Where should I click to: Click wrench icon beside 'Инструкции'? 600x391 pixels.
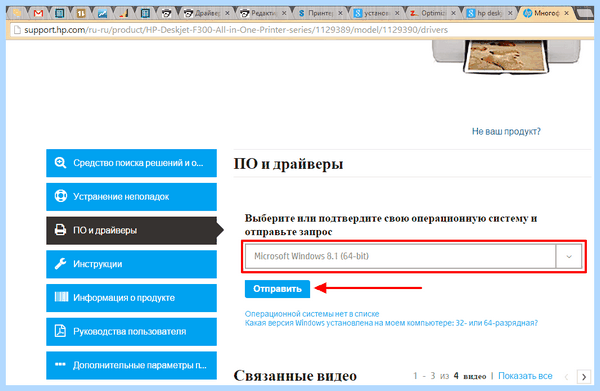click(x=60, y=264)
